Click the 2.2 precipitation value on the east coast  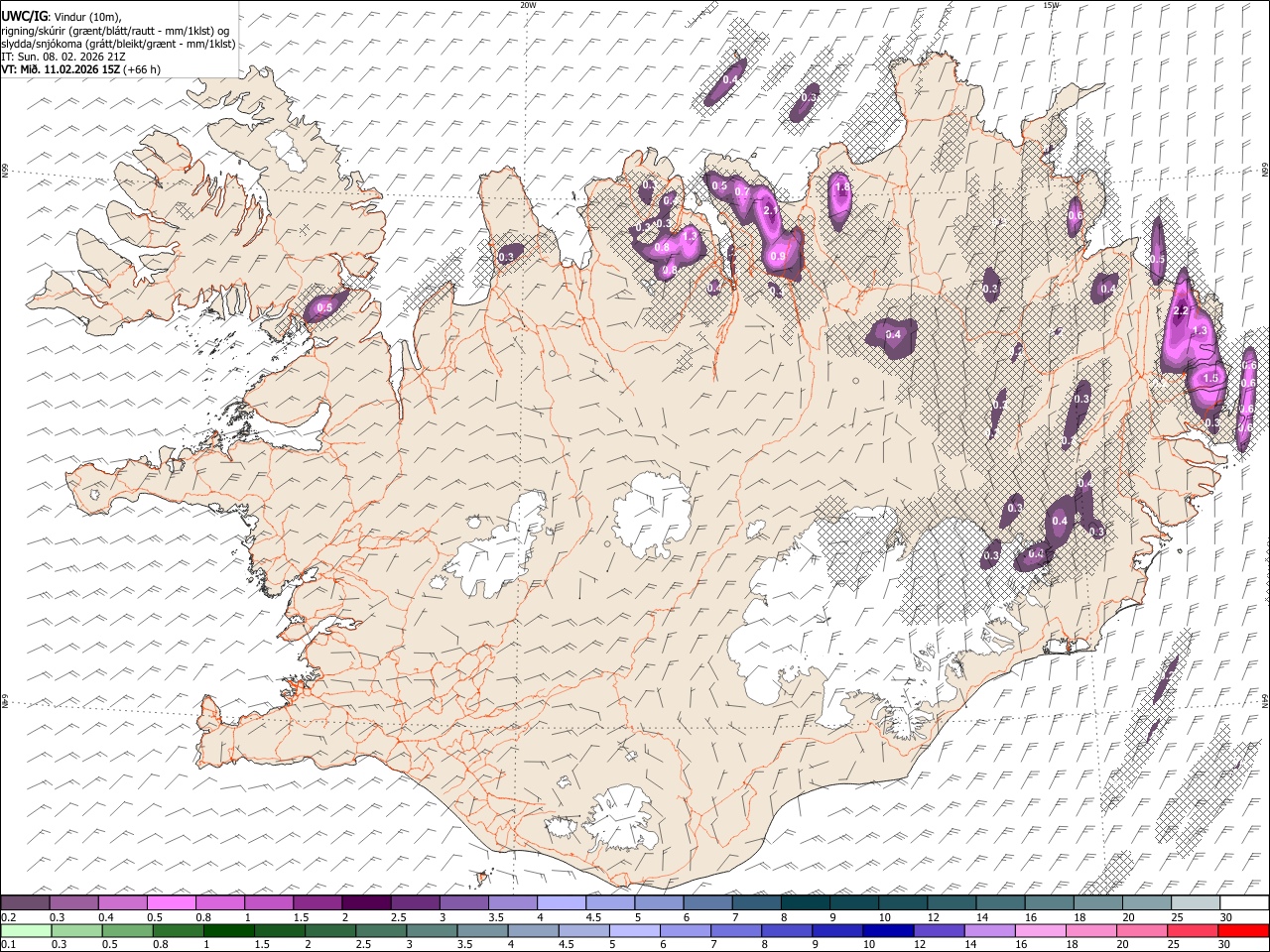coord(1182,311)
